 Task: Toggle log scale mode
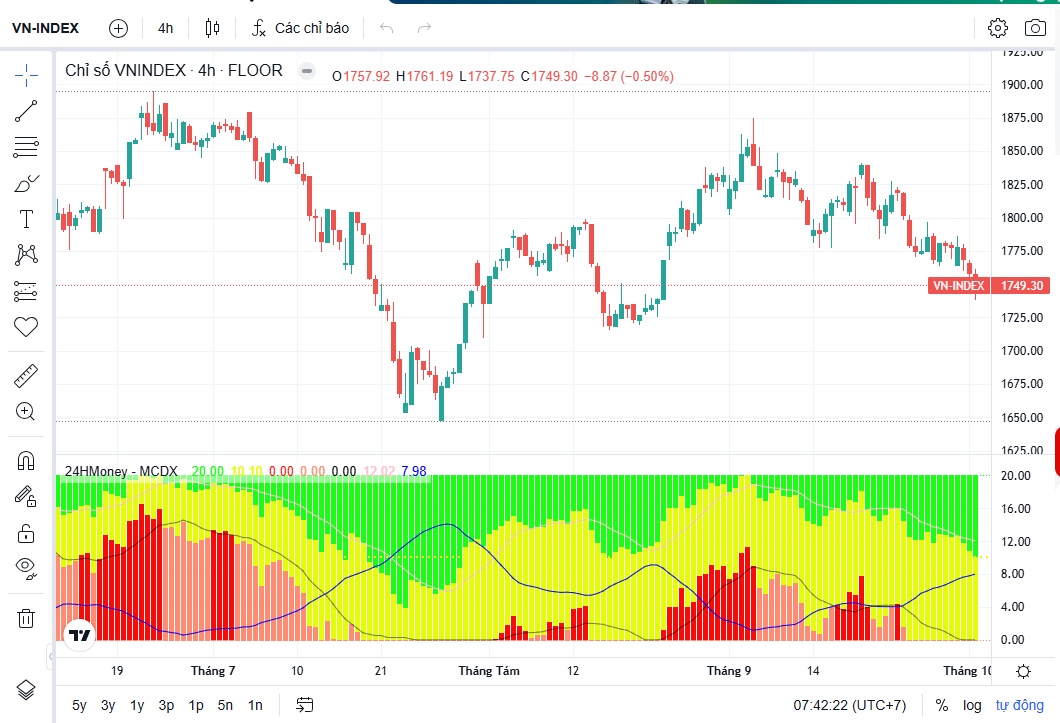(x=972, y=705)
